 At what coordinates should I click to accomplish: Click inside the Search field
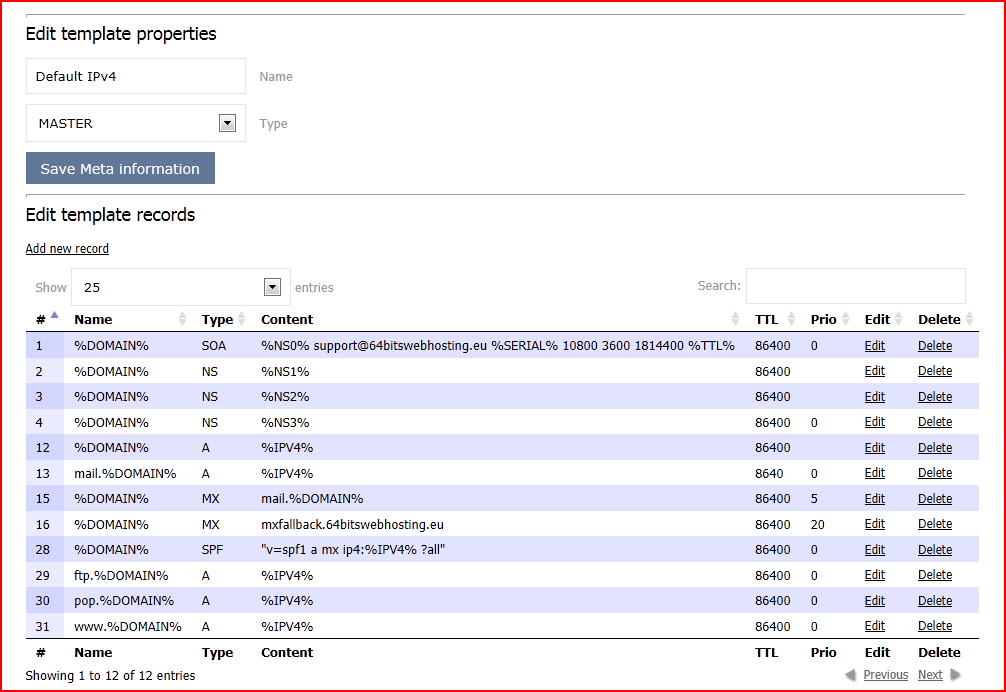(855, 286)
